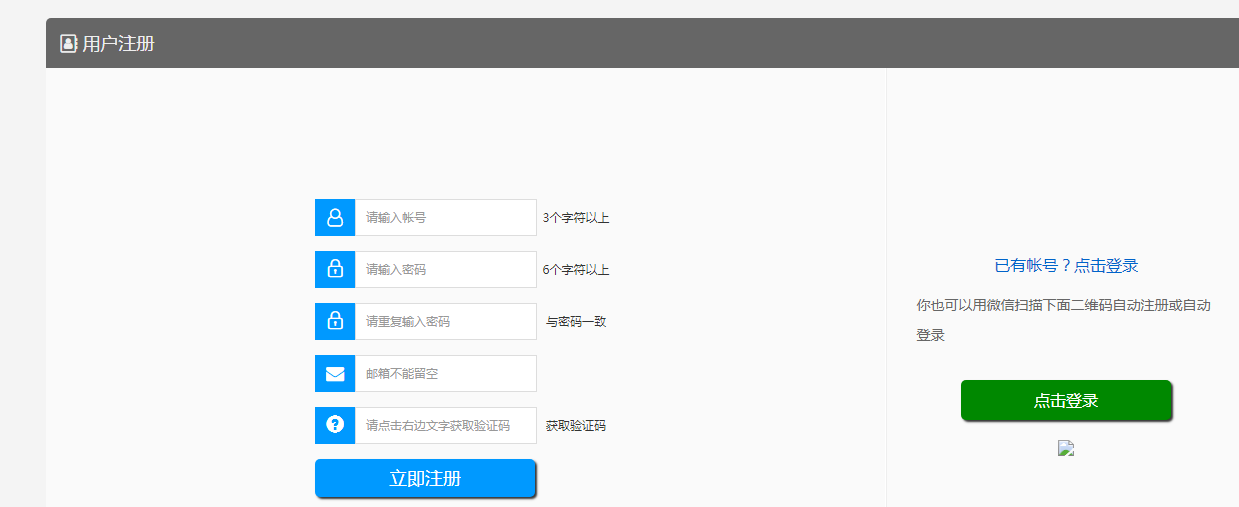Click the user avatar icon beside account field

pyautogui.click(x=335, y=217)
